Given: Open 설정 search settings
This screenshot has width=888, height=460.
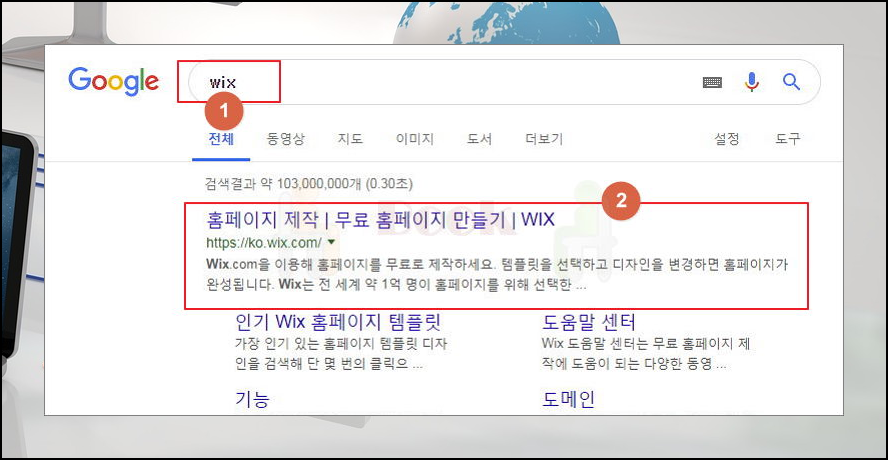Looking at the screenshot, I should click(x=727, y=139).
